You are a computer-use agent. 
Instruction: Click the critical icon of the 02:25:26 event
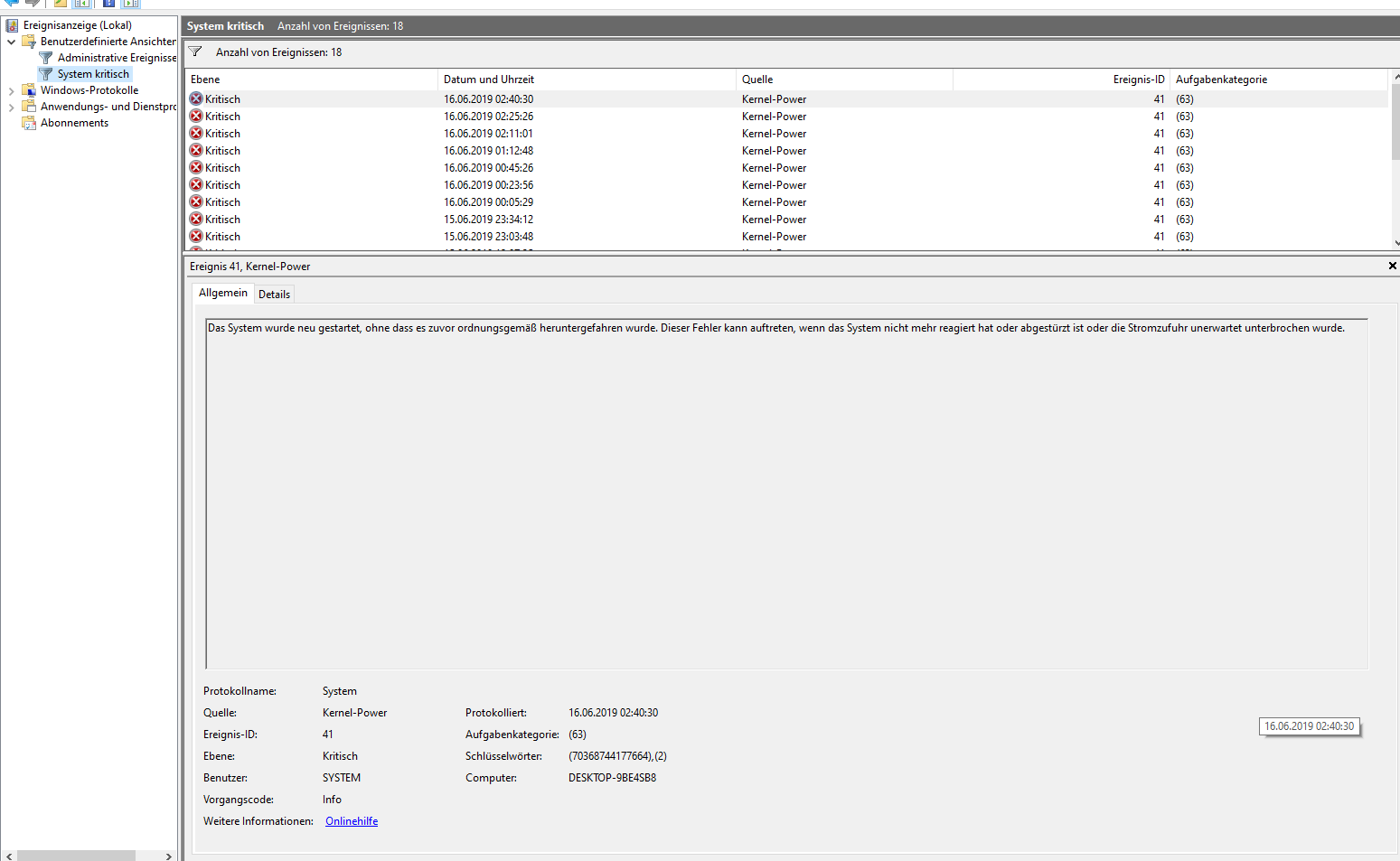click(196, 116)
